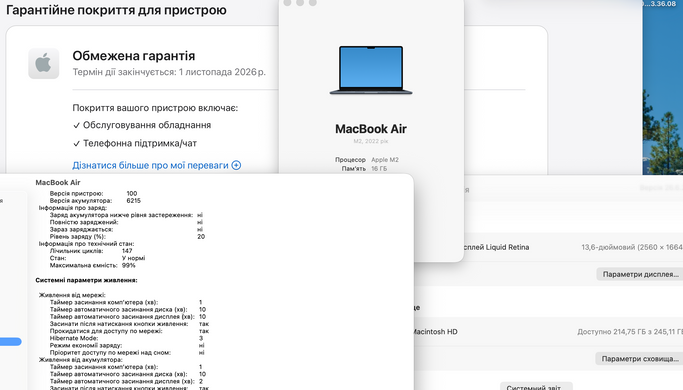The image size is (683, 390).
Task: Select the "Максимальна ємність: 99%" row
Action: click(x=92, y=265)
